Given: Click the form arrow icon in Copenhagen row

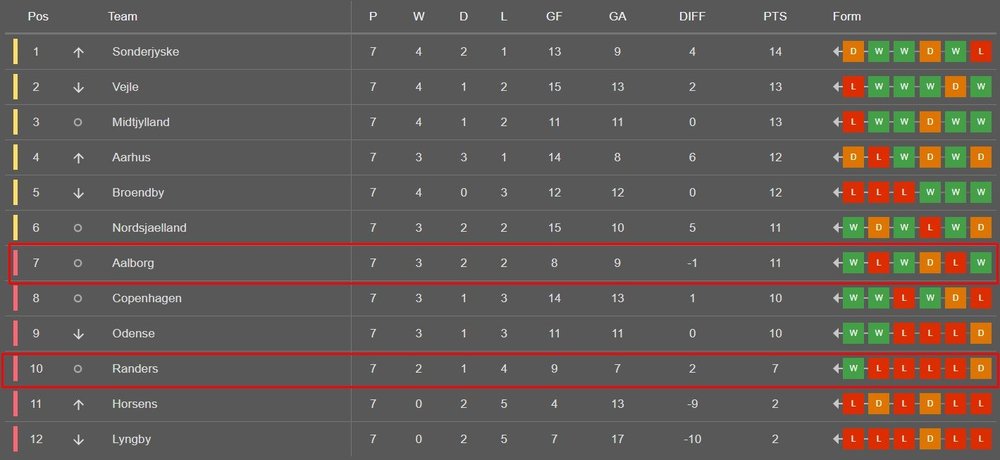Looking at the screenshot, I should click(837, 298).
